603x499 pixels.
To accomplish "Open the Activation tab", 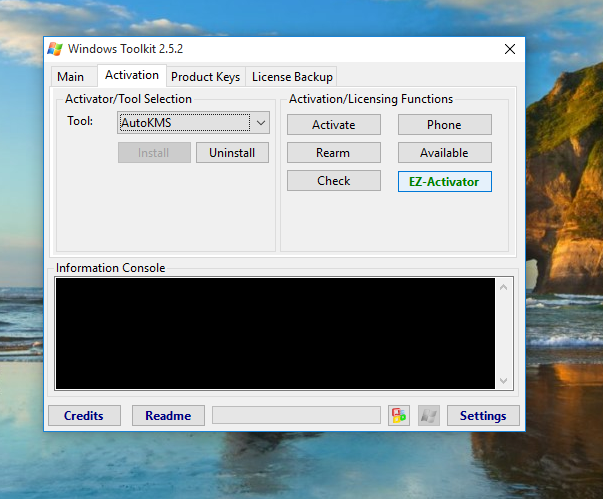I will click(x=132, y=75).
